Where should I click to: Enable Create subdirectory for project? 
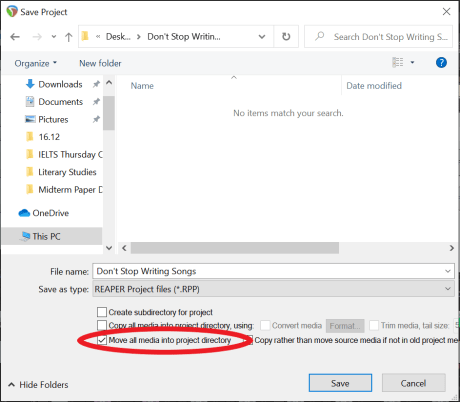coord(102,312)
